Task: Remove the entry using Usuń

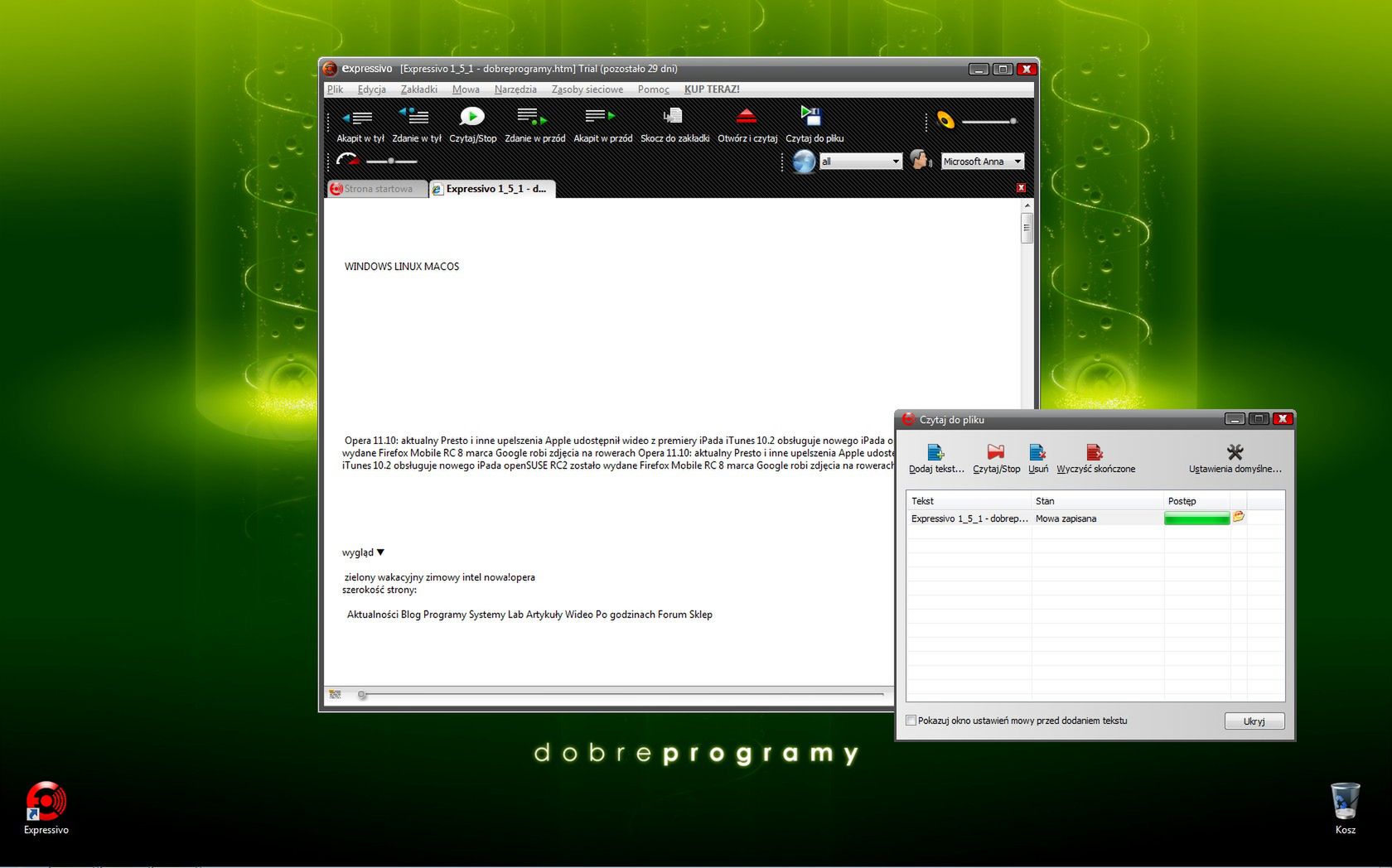Action: tap(1037, 459)
